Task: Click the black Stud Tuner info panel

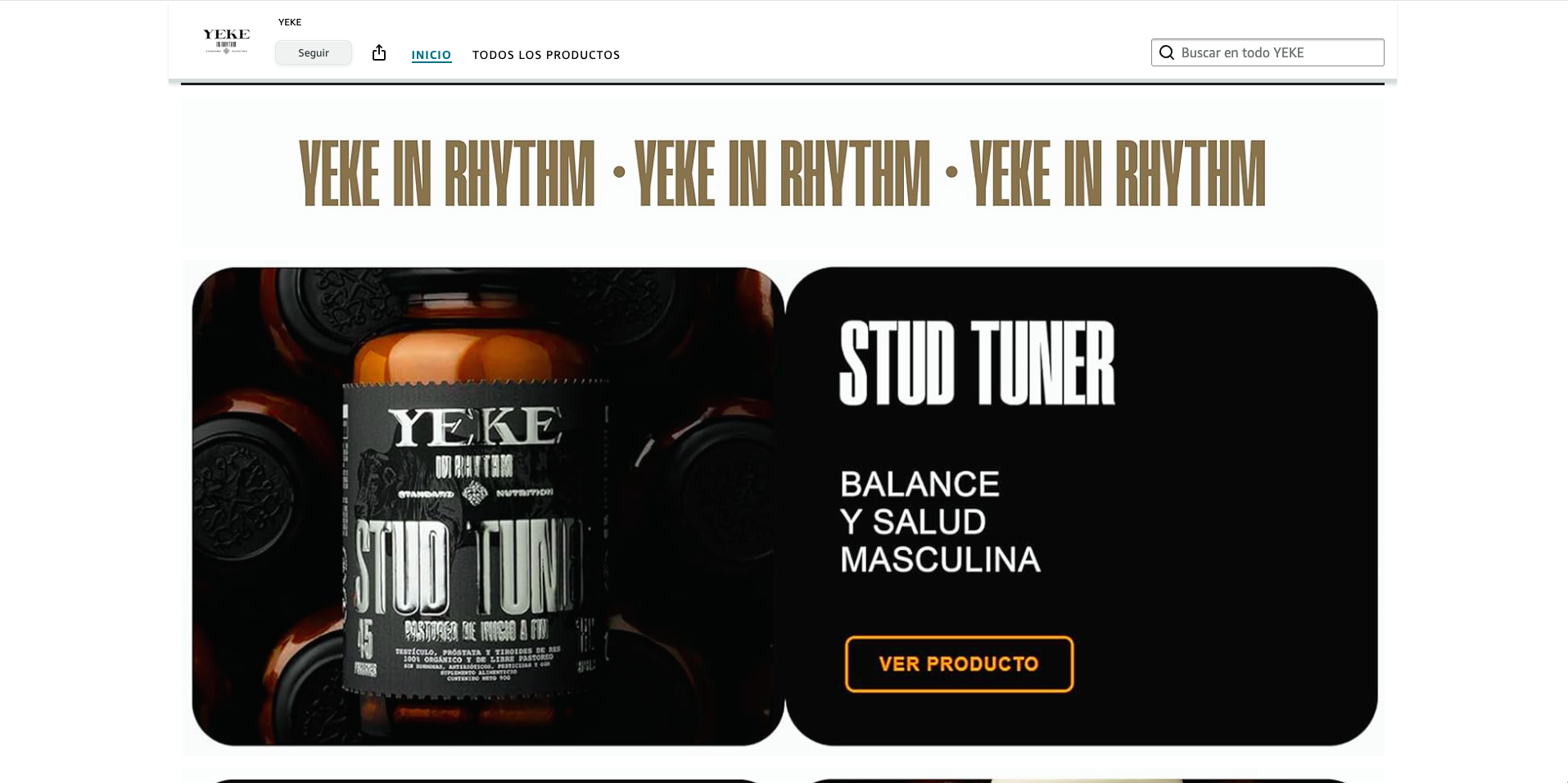Action: tap(1082, 506)
